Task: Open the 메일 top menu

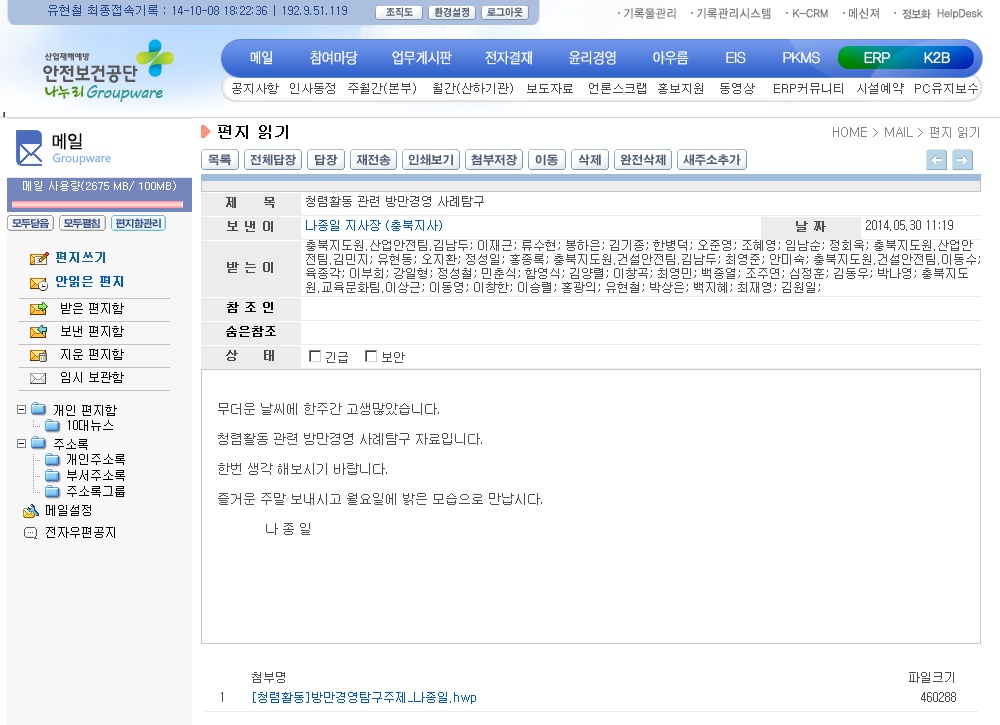Action: click(x=261, y=58)
